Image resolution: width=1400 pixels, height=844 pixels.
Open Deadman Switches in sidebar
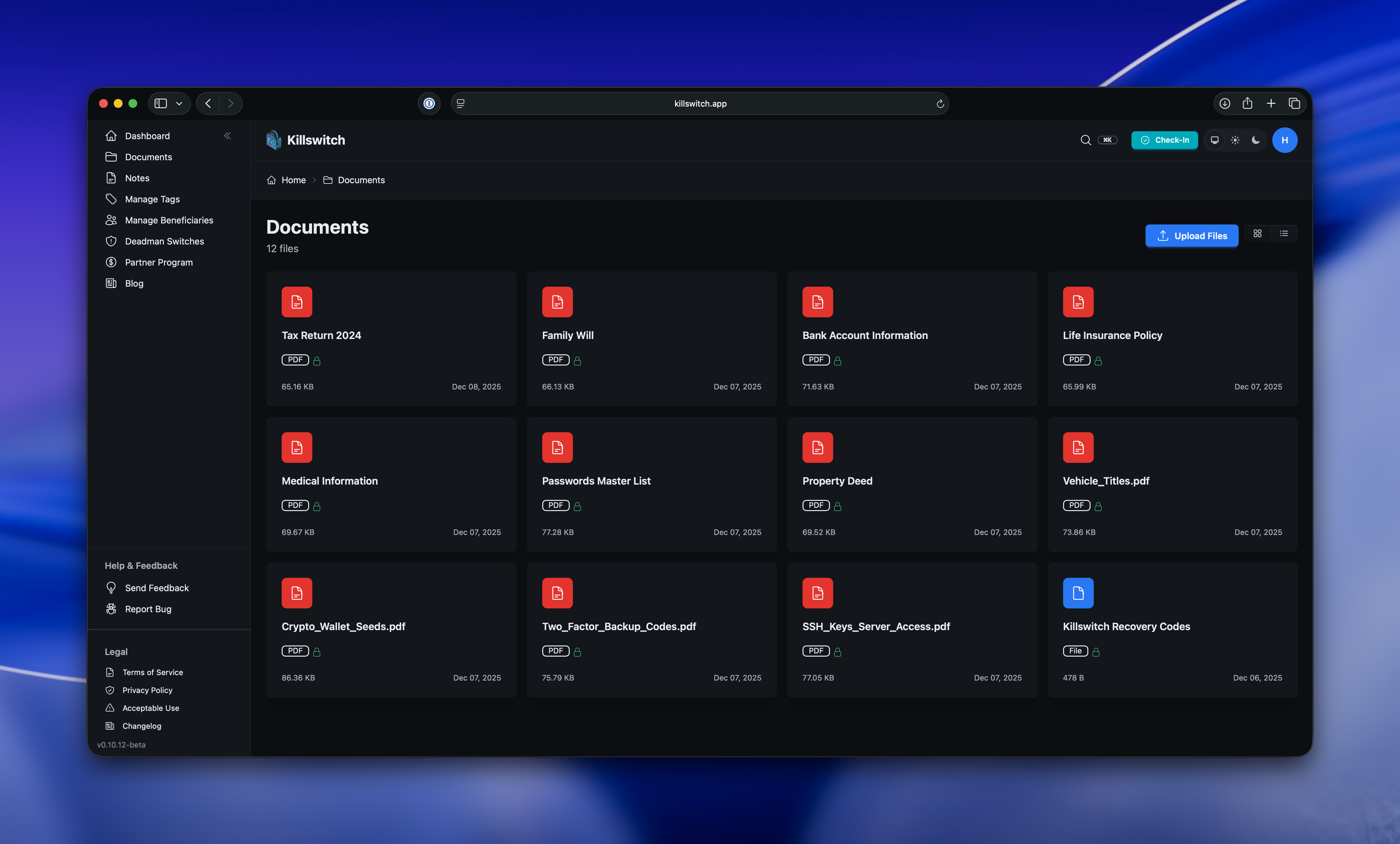point(164,241)
